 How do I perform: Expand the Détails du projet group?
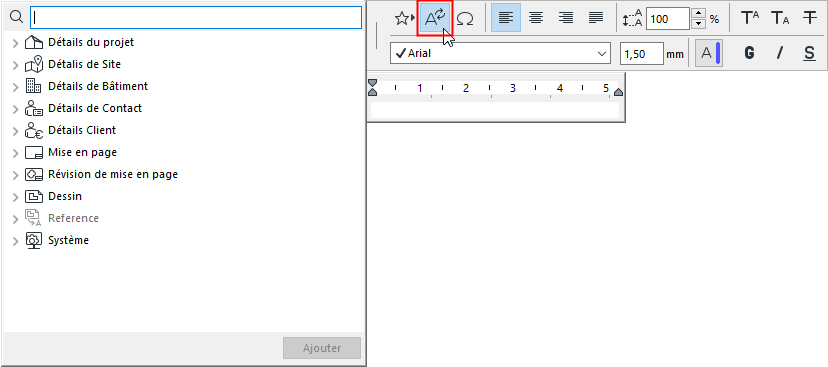[x=15, y=43]
